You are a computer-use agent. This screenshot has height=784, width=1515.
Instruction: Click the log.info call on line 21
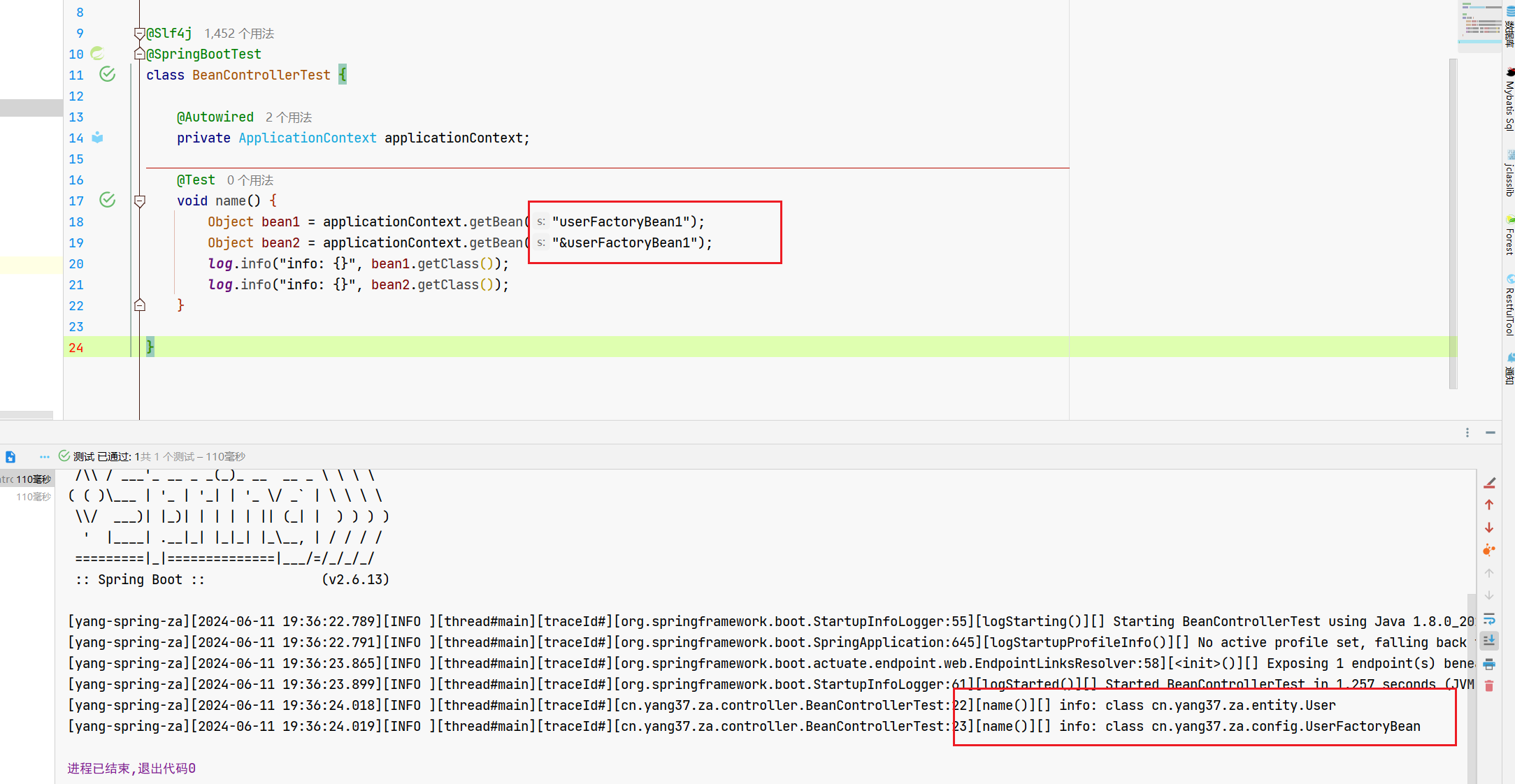(359, 284)
